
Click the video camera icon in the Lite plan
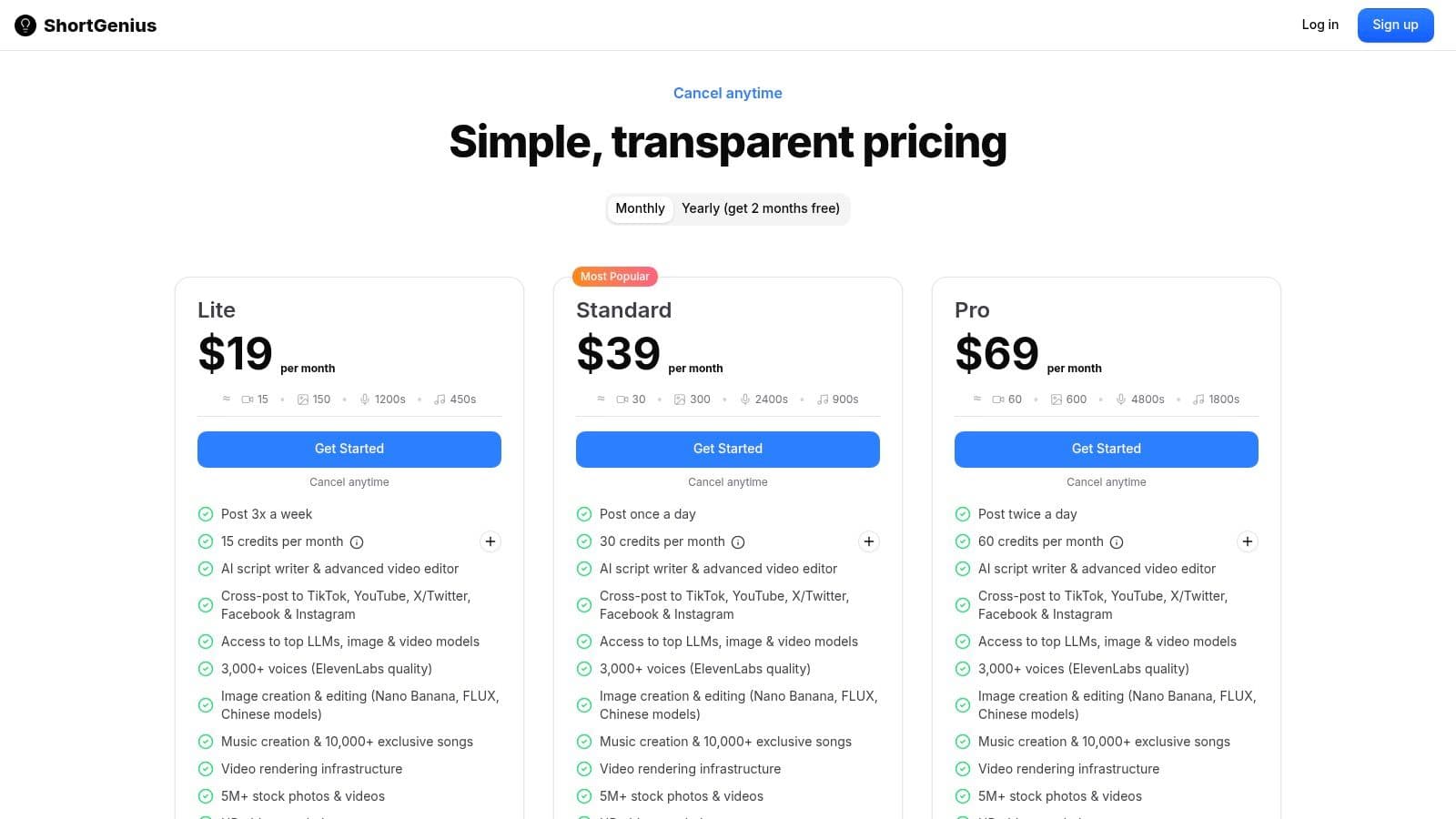coord(248,399)
